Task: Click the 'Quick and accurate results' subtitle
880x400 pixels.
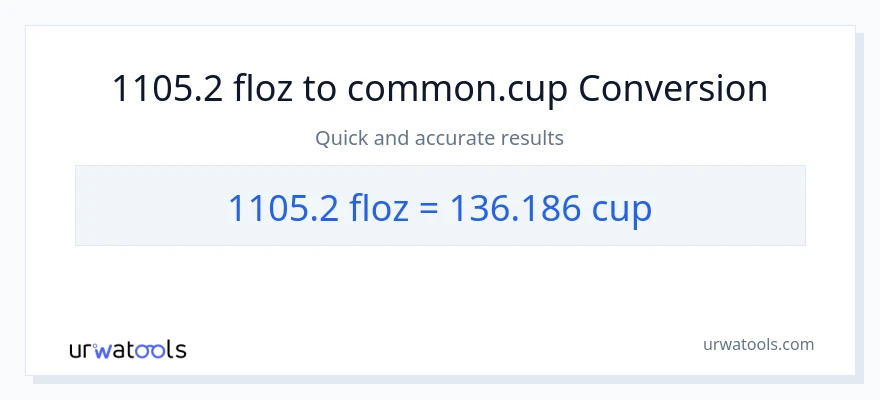Action: pyautogui.click(x=440, y=138)
